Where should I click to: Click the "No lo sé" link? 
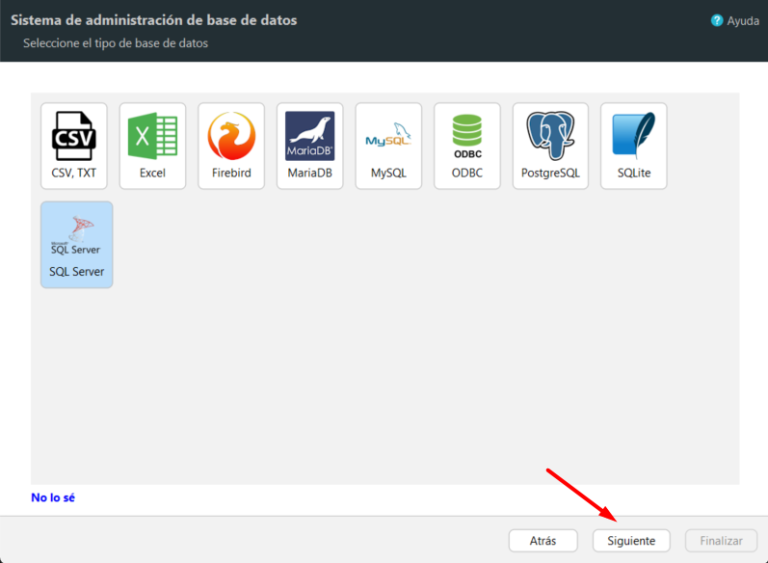point(53,498)
